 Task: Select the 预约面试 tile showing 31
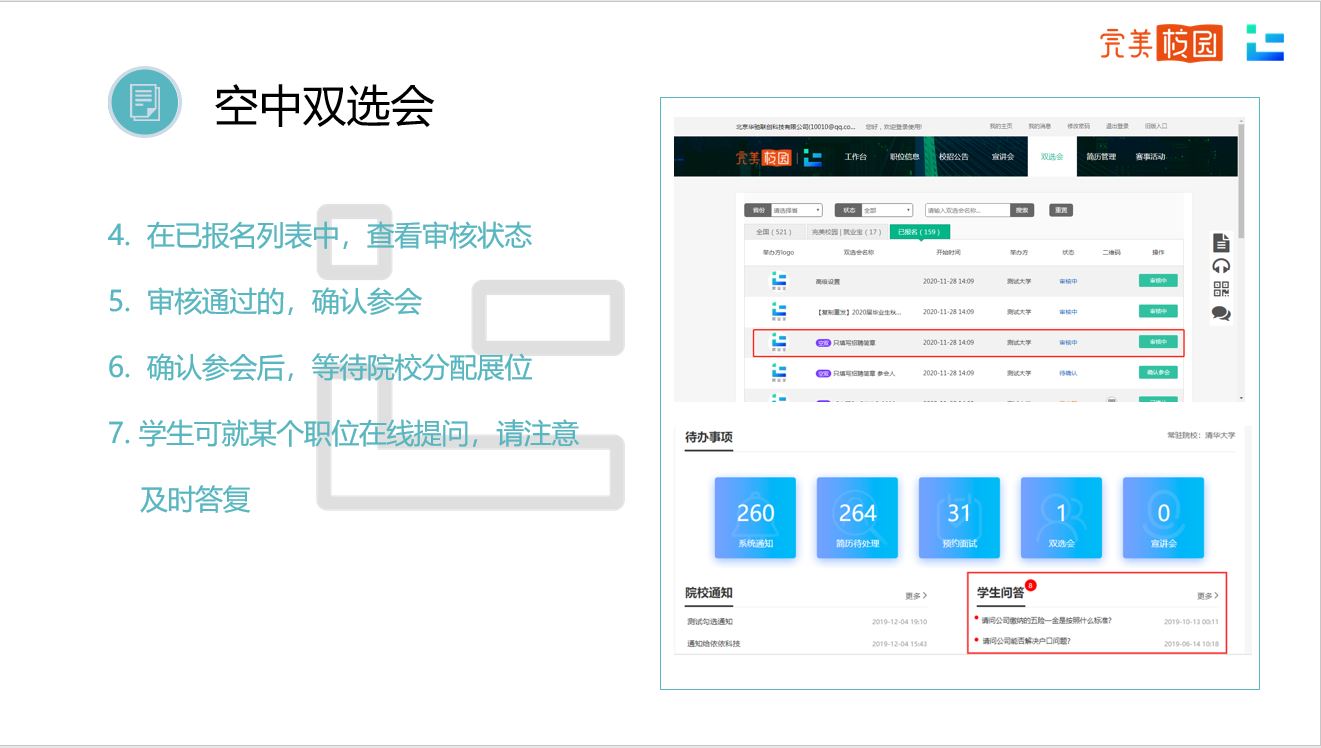[959, 517]
